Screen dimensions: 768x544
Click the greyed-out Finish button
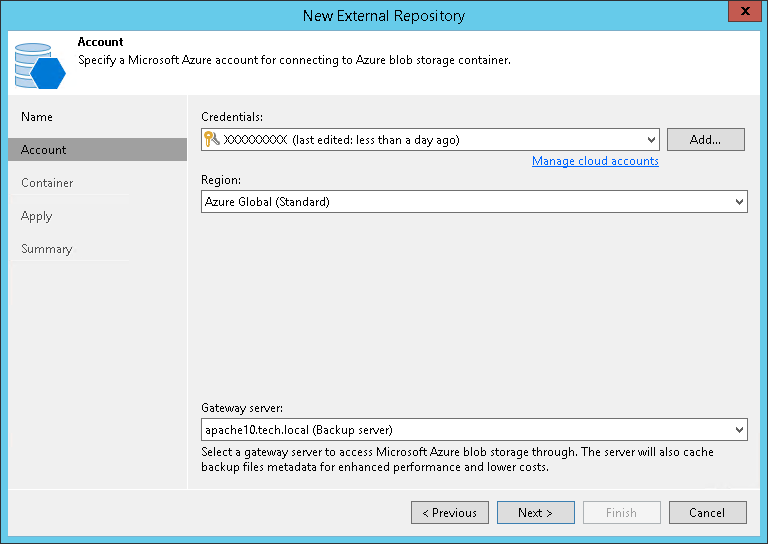click(x=621, y=513)
